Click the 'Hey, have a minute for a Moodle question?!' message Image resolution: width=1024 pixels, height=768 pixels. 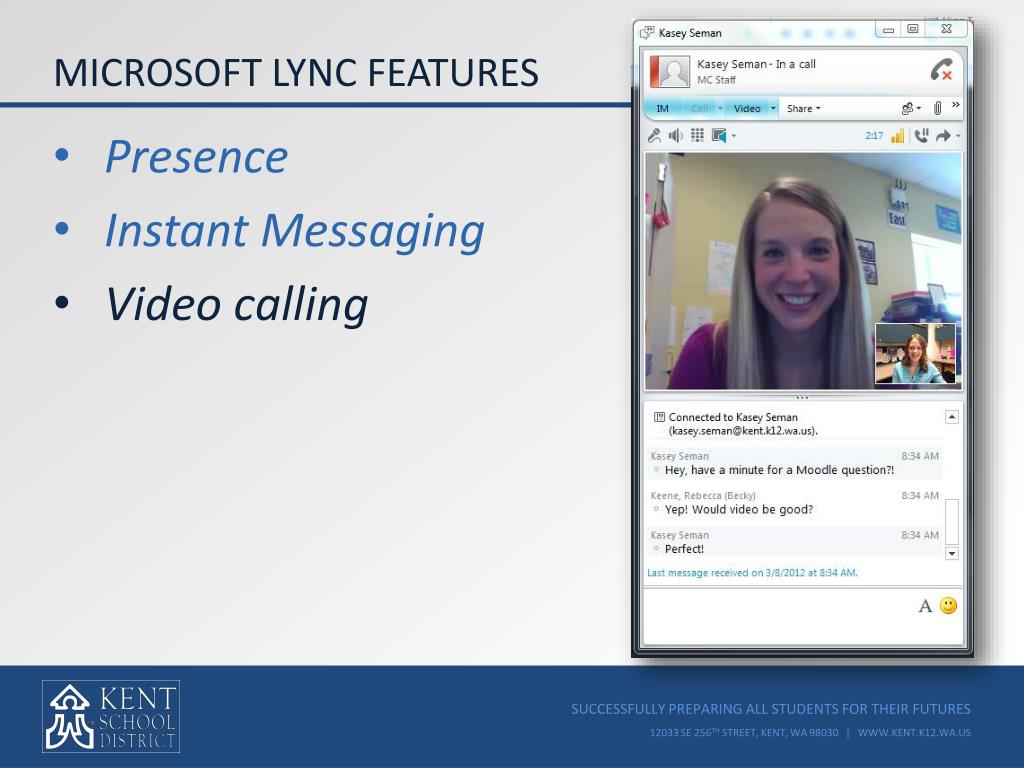(x=779, y=470)
